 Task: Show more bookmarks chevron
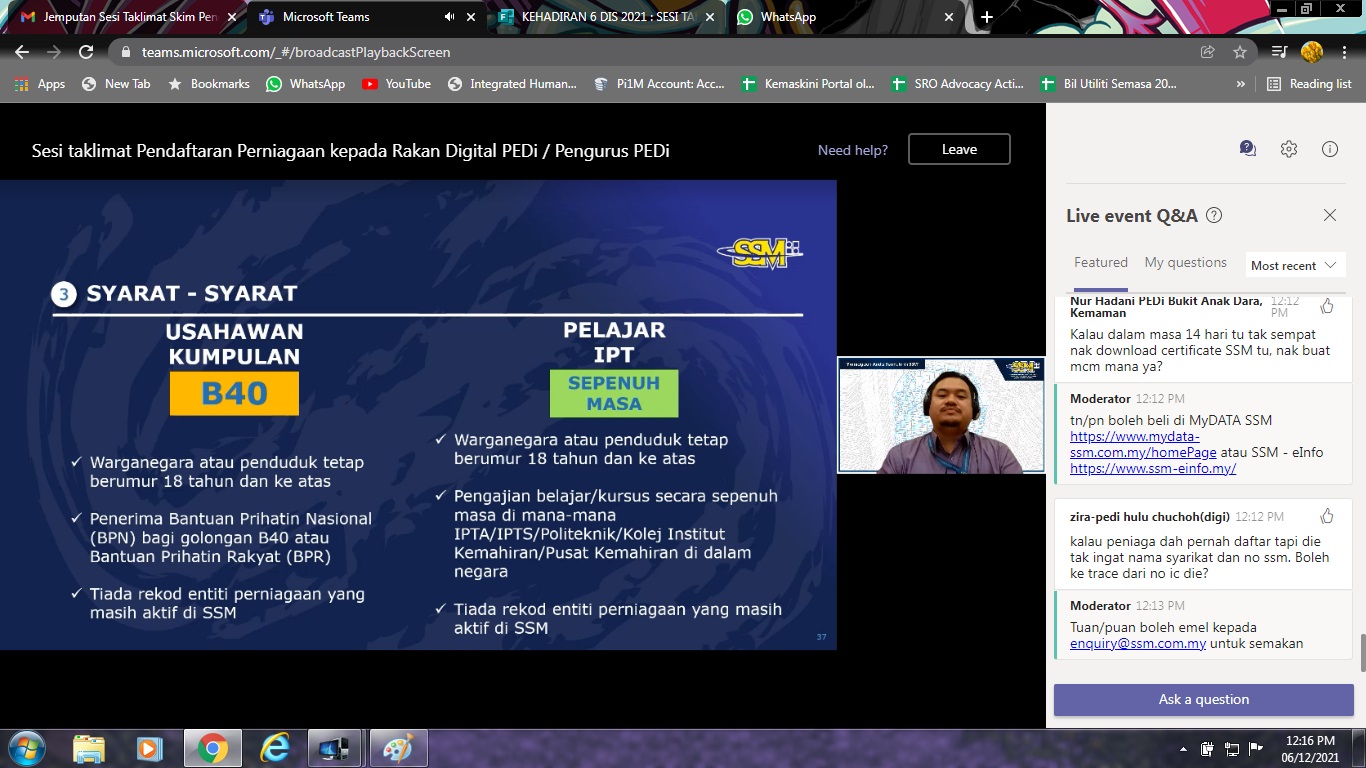[1241, 84]
